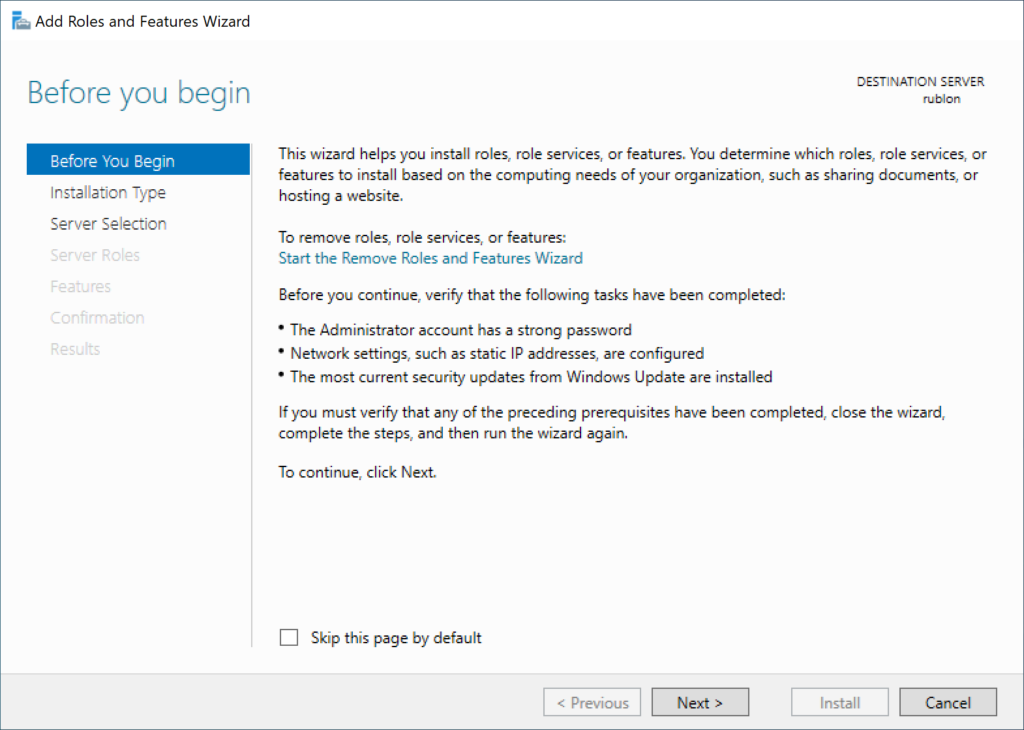Image resolution: width=1024 pixels, height=730 pixels.
Task: Click the Before you begin heading
Action: click(138, 93)
